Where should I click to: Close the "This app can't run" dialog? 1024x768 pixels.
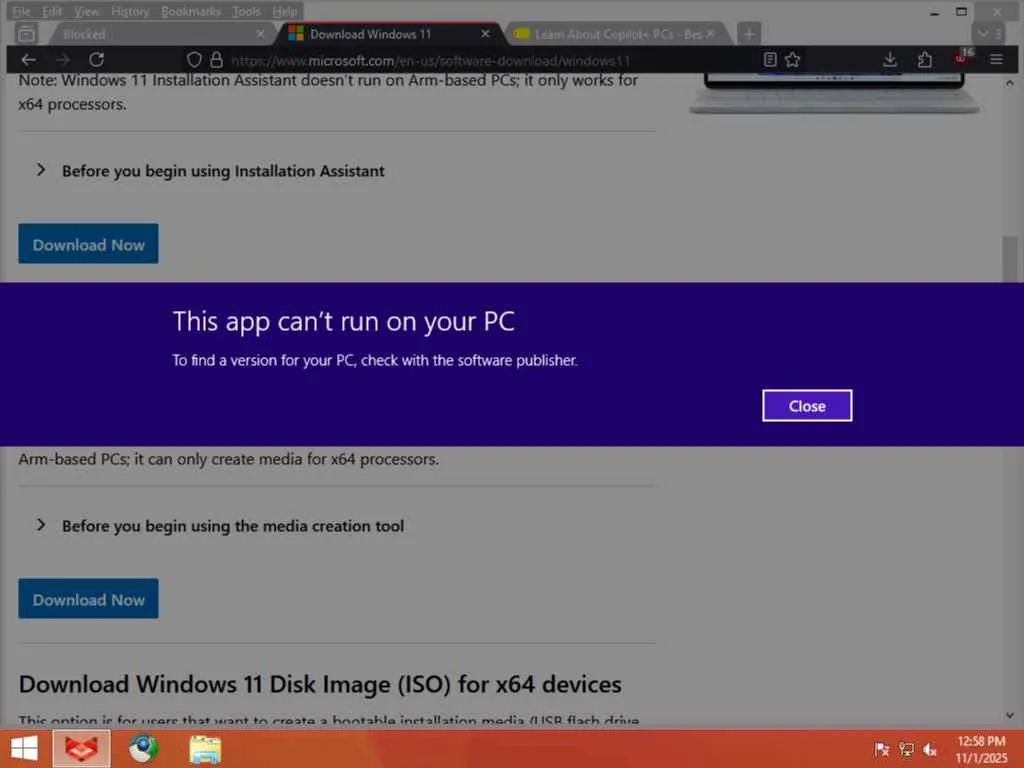(807, 406)
